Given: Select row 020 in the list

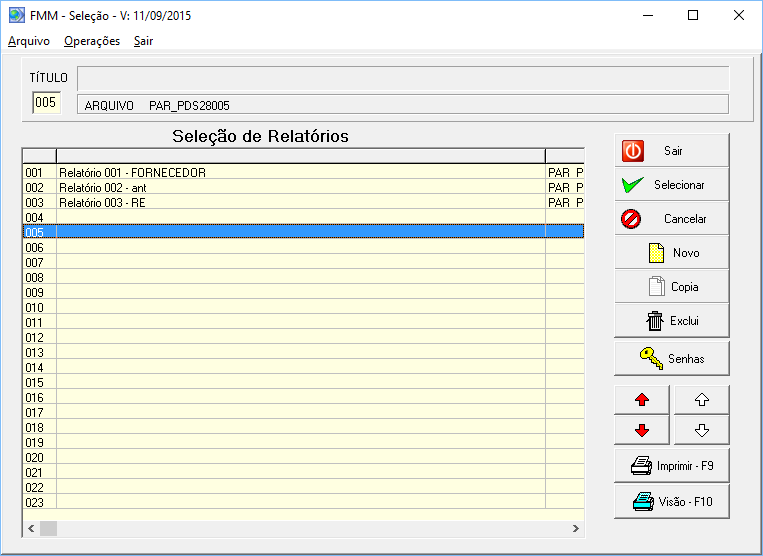Looking at the screenshot, I should tap(303, 457).
